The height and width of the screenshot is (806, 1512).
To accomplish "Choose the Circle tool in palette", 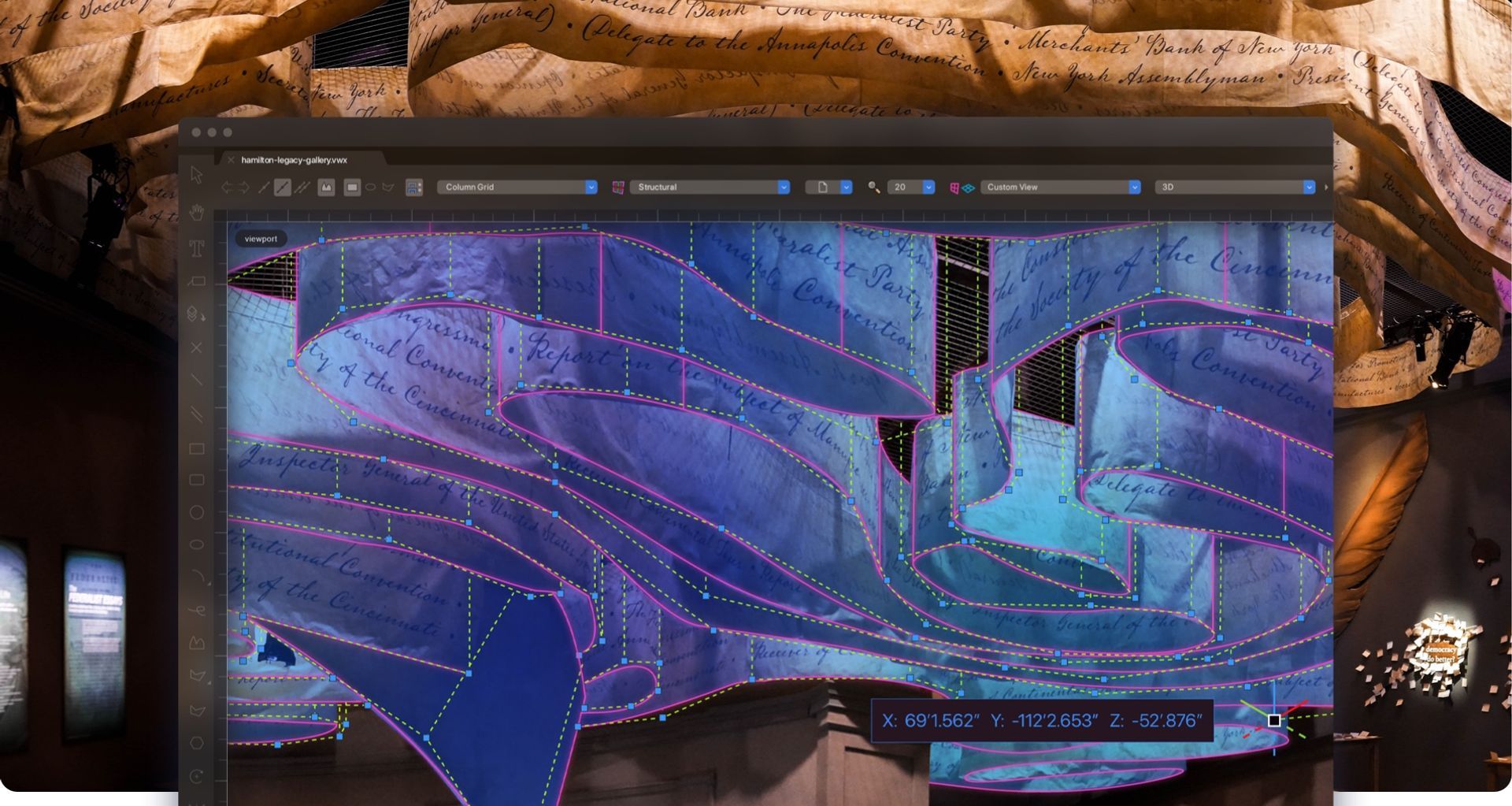I will click(197, 512).
